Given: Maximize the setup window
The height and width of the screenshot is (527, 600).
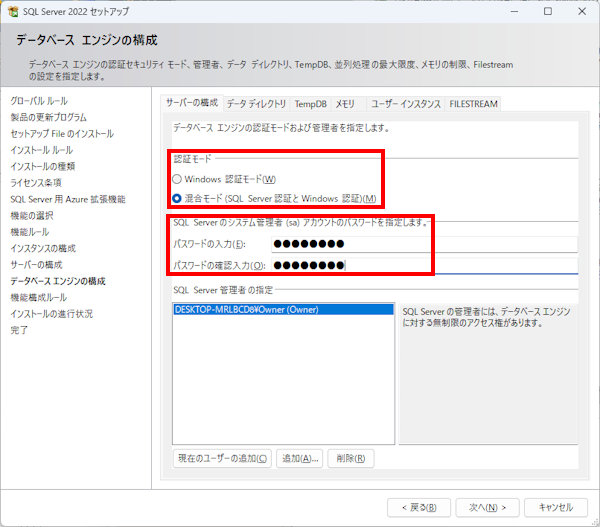Looking at the screenshot, I should coord(548,11).
